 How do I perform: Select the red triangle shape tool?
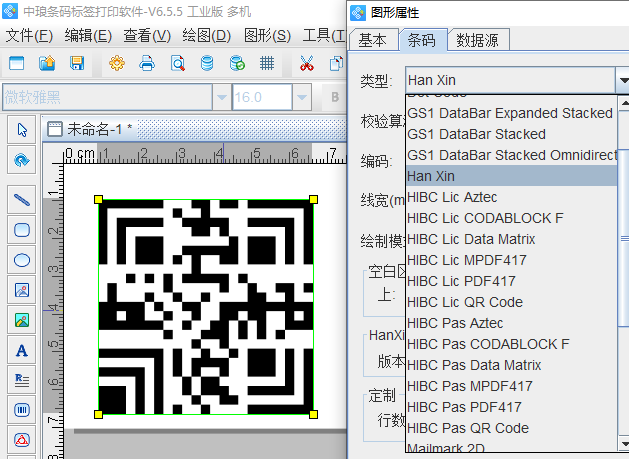point(22,440)
